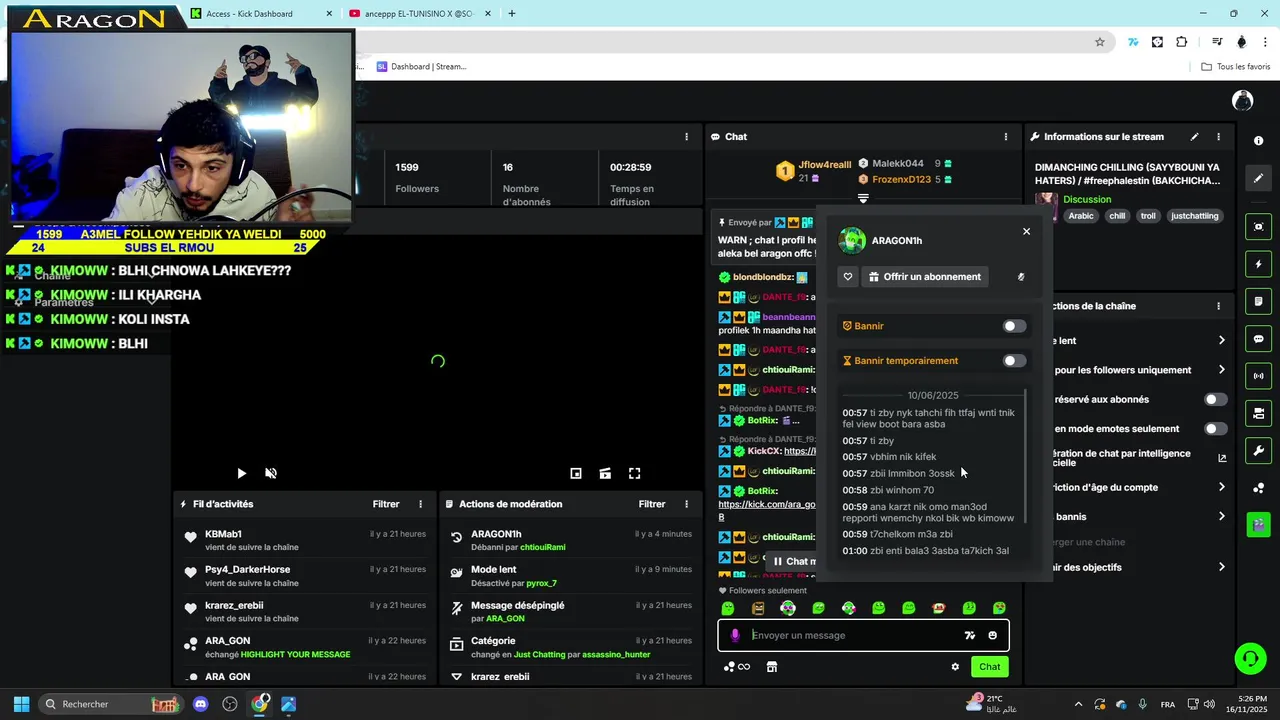The width and height of the screenshot is (1280, 720).
Task: Open the shop icon below chat input
Action: coord(772,667)
